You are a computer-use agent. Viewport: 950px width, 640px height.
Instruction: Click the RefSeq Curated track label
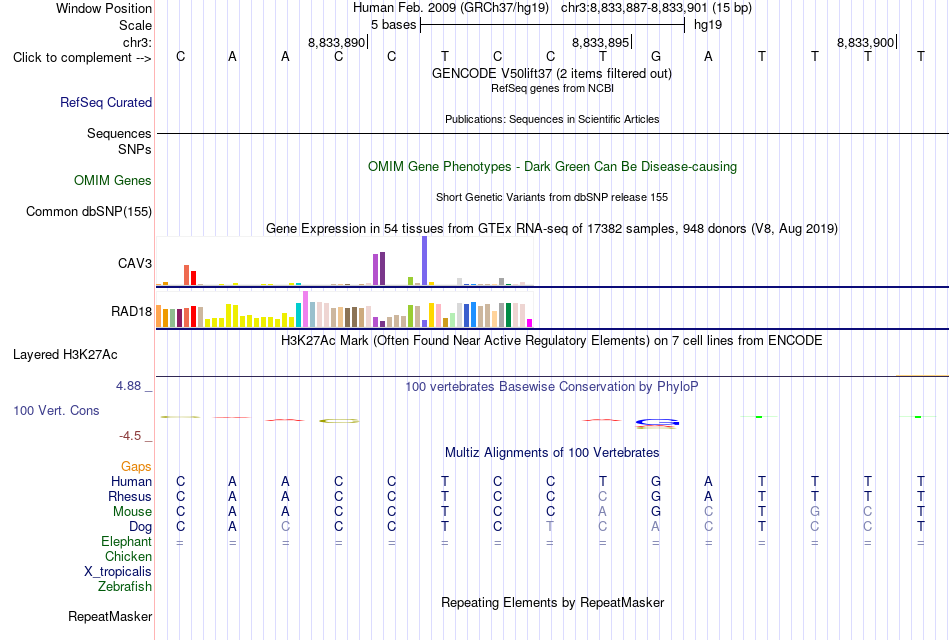pos(105,102)
